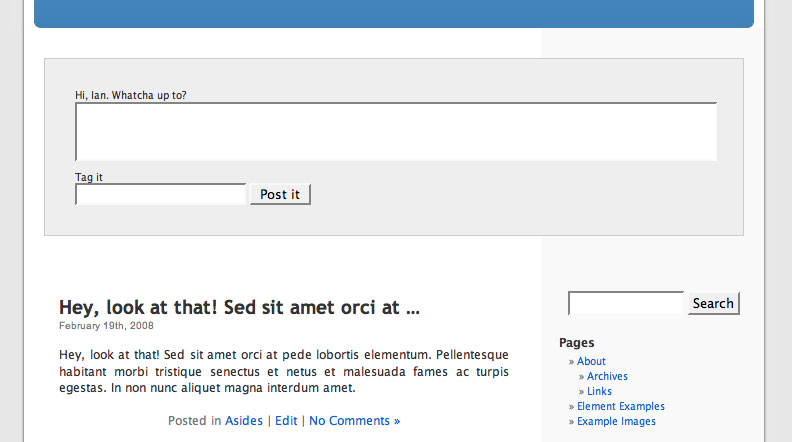Click the "Hi, Ian. Whatcha up to?" label
Screen dimensions: 792x442
tap(131, 95)
